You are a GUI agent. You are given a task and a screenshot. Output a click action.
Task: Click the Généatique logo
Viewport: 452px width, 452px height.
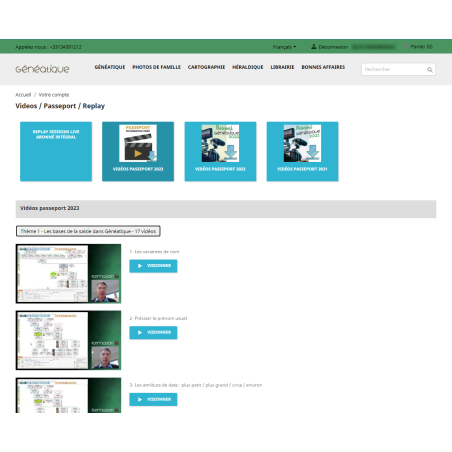[x=42, y=69]
